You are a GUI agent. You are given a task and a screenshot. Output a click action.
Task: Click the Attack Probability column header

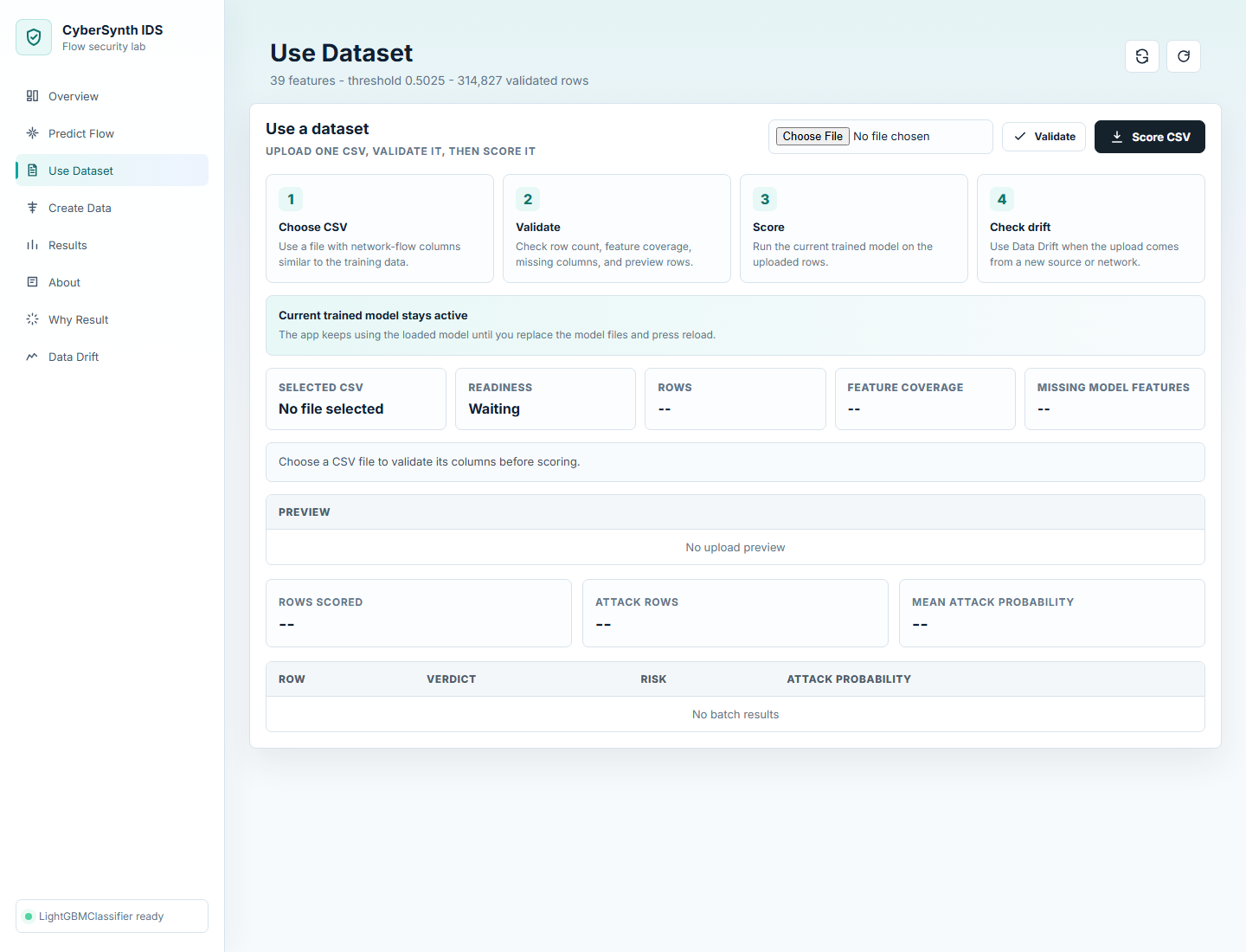[x=849, y=679]
